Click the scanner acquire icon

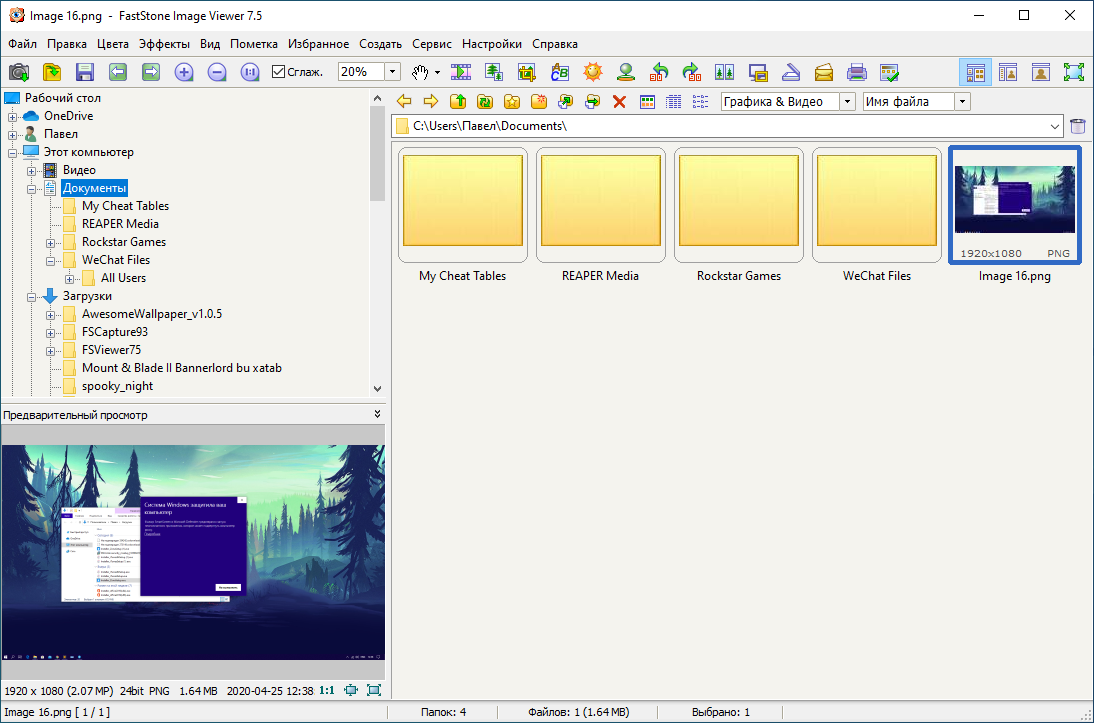coord(790,72)
